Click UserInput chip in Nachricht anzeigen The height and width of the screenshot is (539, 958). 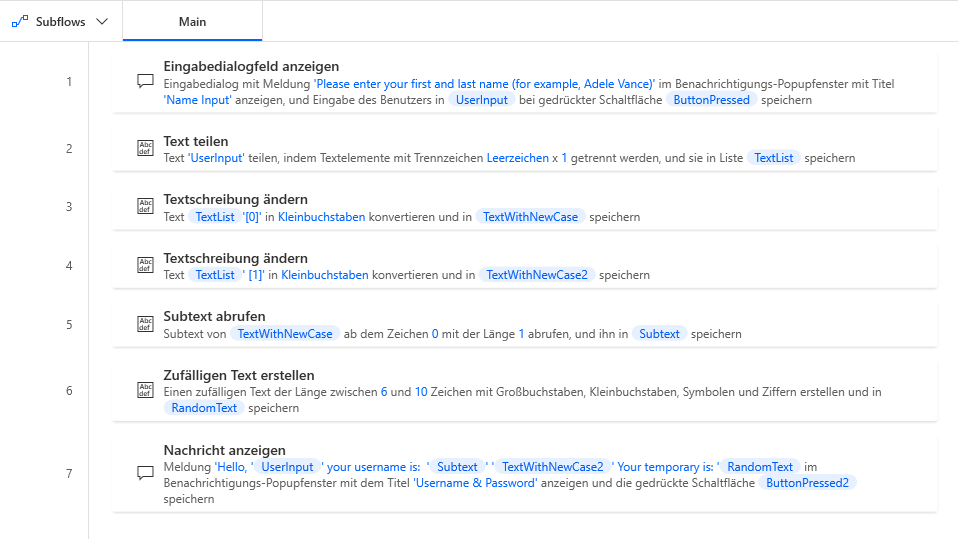(287, 466)
